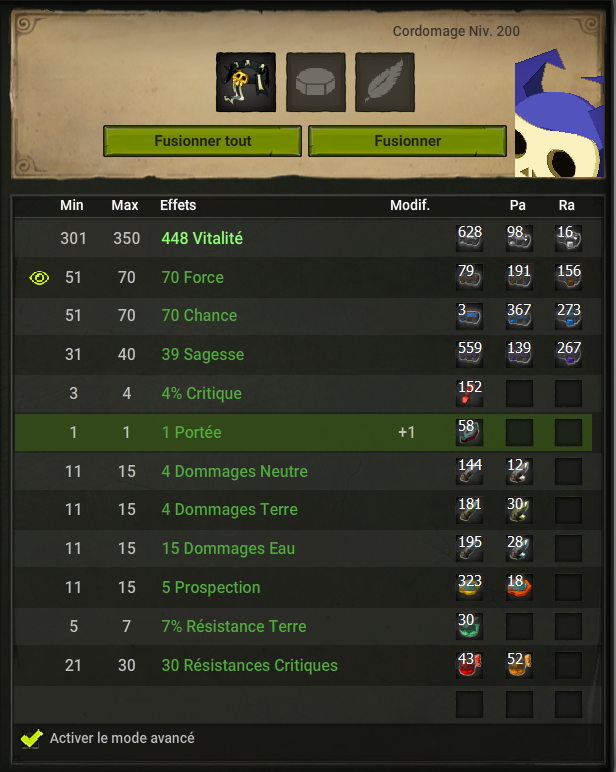Apply the Pa Force rune showing 191
The height and width of the screenshot is (772, 616).
519,277
